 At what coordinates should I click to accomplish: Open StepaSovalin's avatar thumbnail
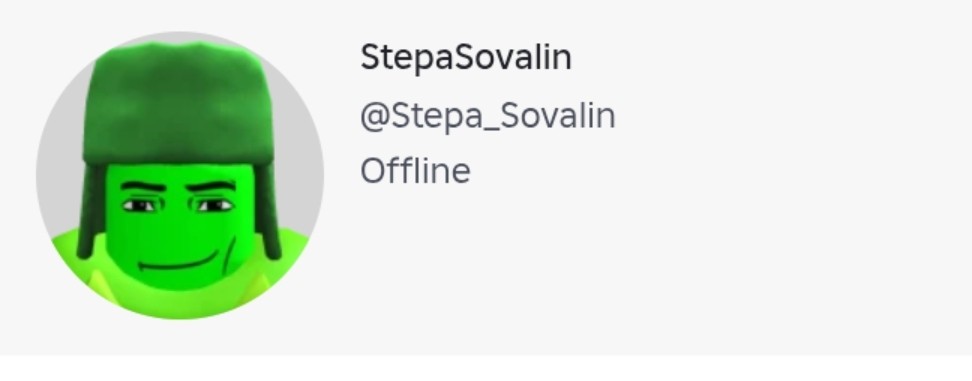pos(180,175)
